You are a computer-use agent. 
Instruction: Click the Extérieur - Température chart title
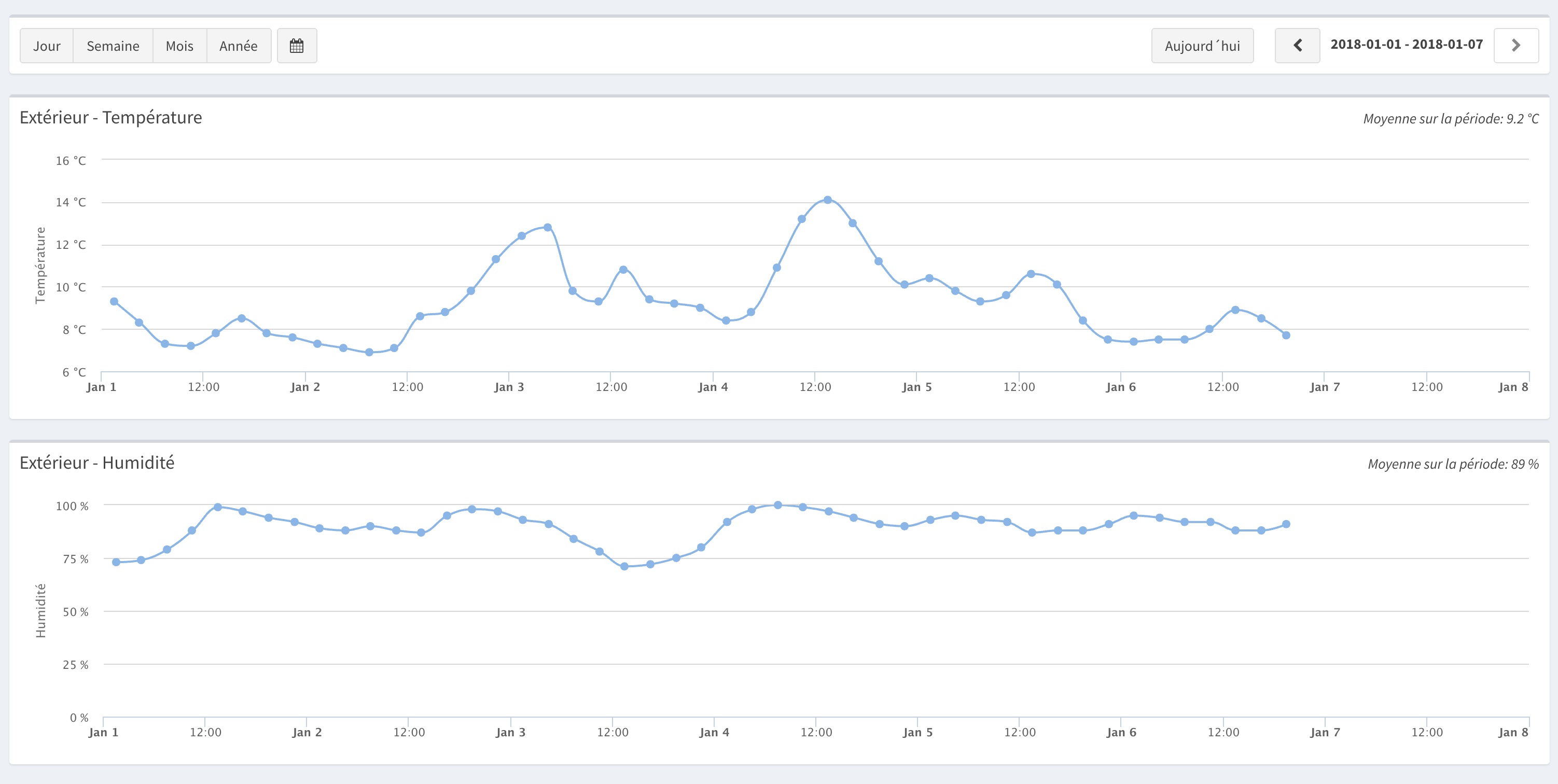[x=110, y=117]
